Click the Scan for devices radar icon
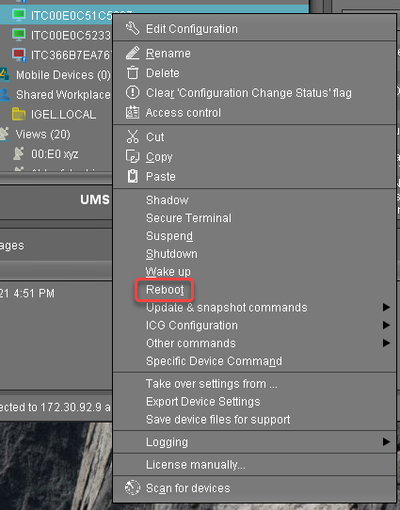Image resolution: width=400 pixels, height=510 pixels. pyautogui.click(x=132, y=488)
